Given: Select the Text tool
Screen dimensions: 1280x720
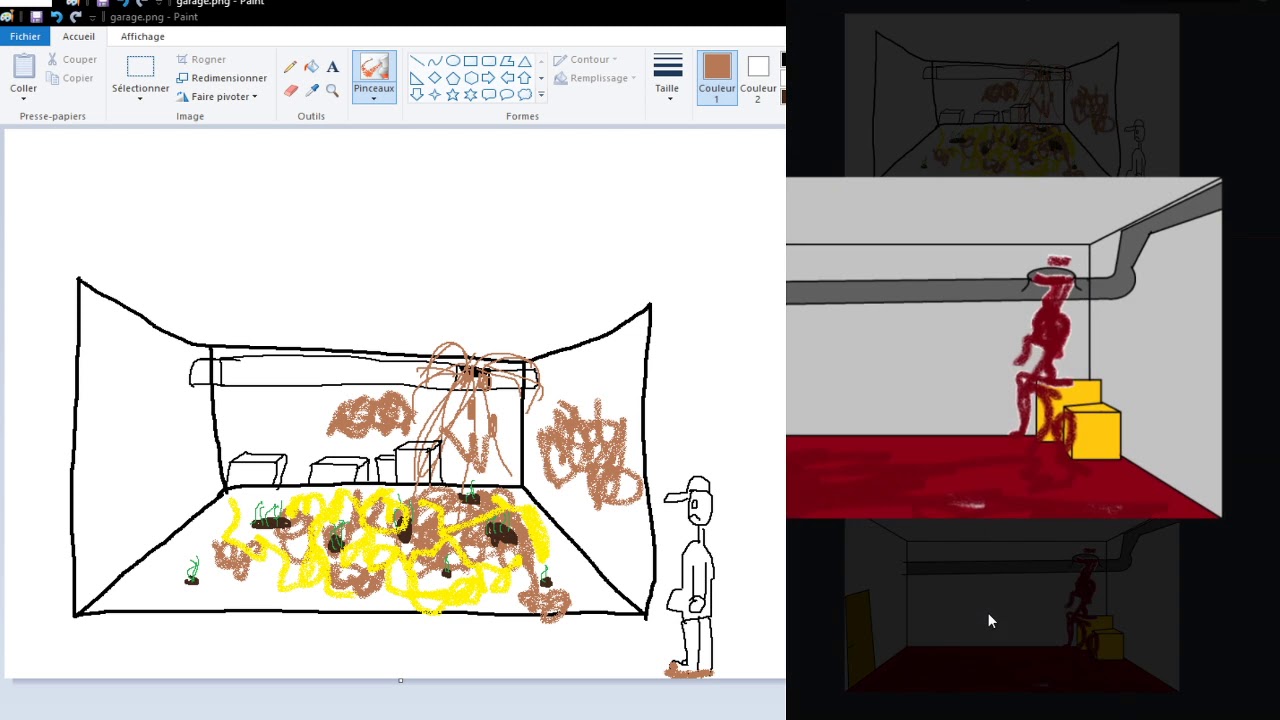Looking at the screenshot, I should click(x=332, y=67).
